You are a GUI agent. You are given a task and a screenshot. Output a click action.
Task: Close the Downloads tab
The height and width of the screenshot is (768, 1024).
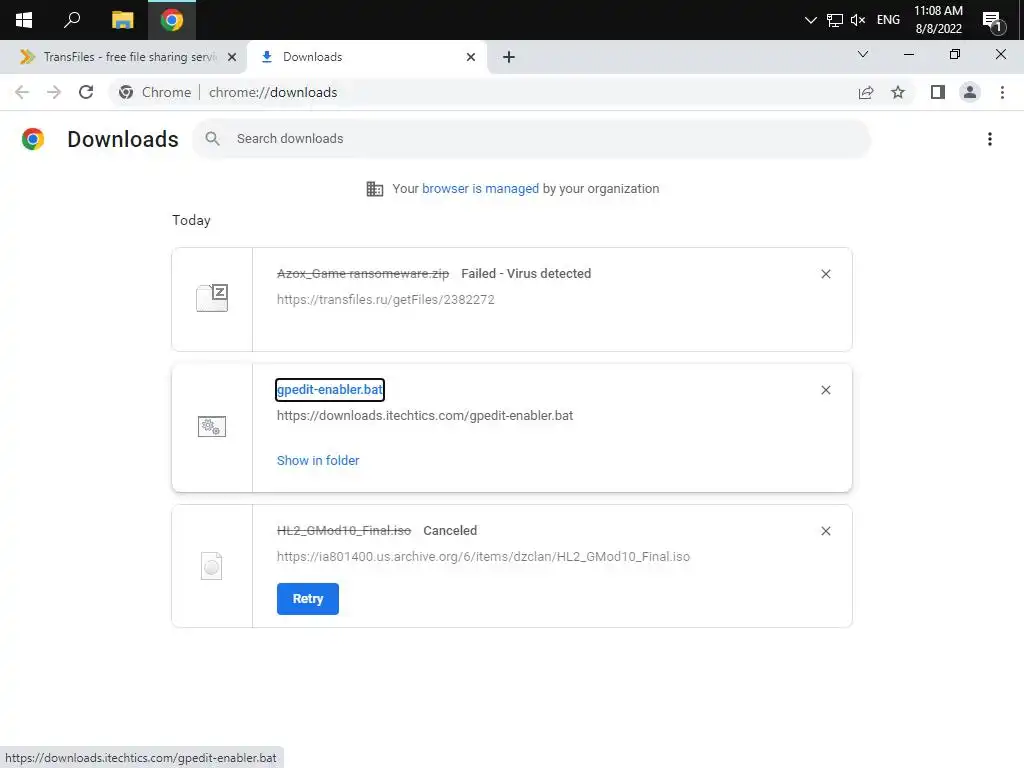(x=471, y=57)
